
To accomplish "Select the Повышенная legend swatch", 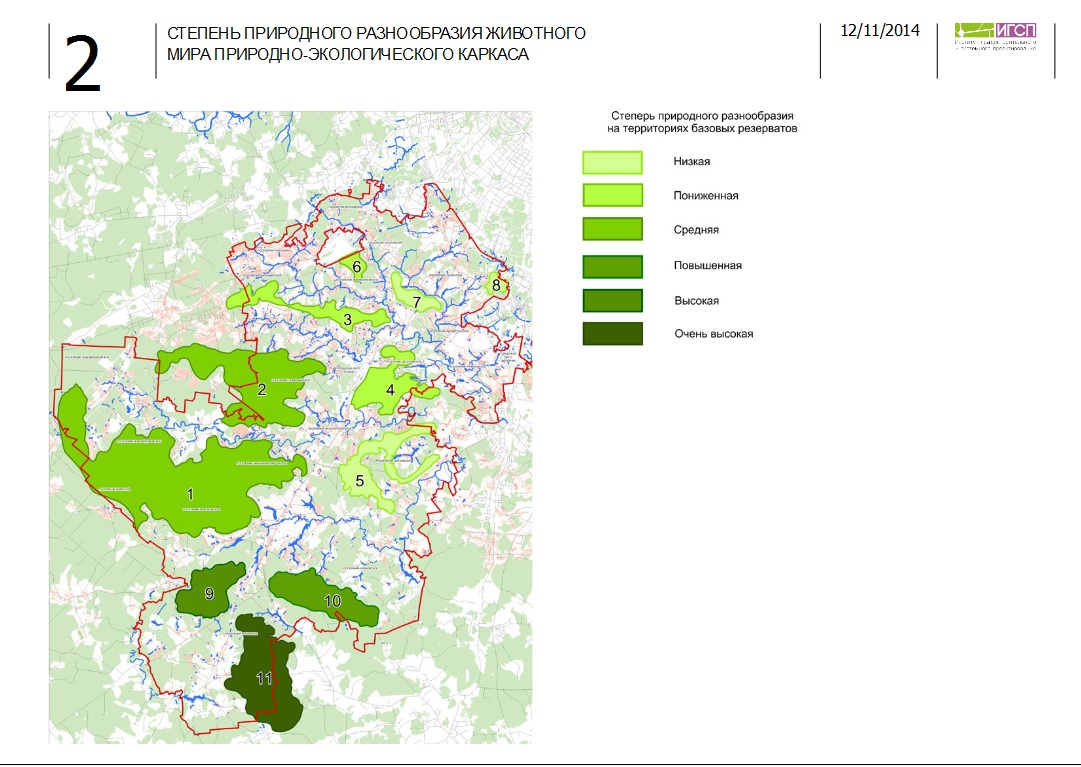I will click(612, 267).
